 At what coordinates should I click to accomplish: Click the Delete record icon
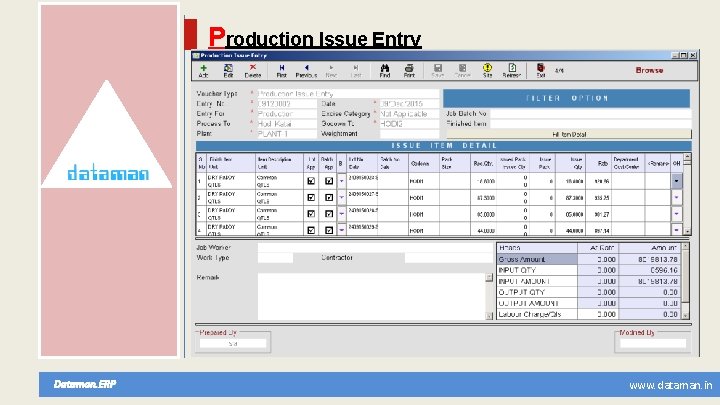click(253, 71)
